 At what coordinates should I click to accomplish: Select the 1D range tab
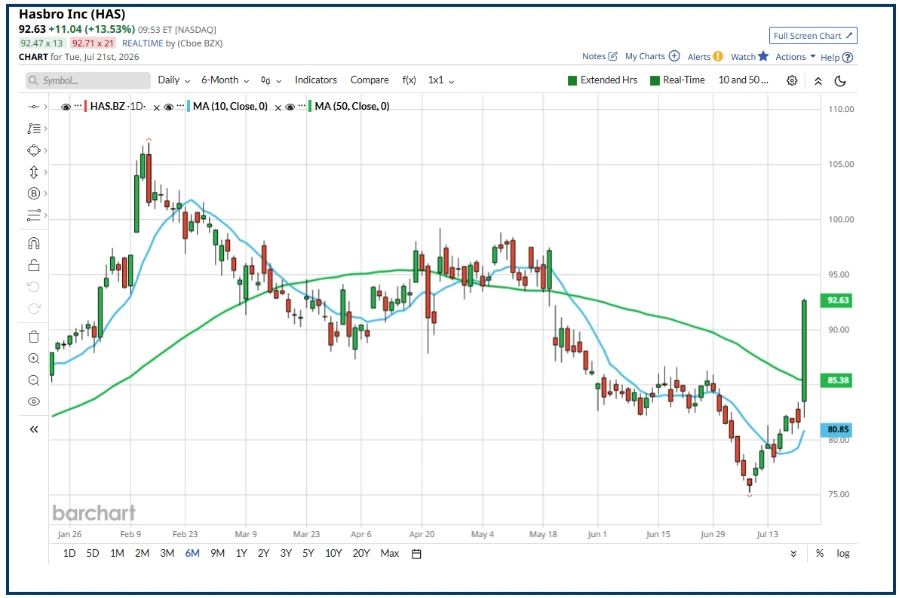pyautogui.click(x=69, y=553)
